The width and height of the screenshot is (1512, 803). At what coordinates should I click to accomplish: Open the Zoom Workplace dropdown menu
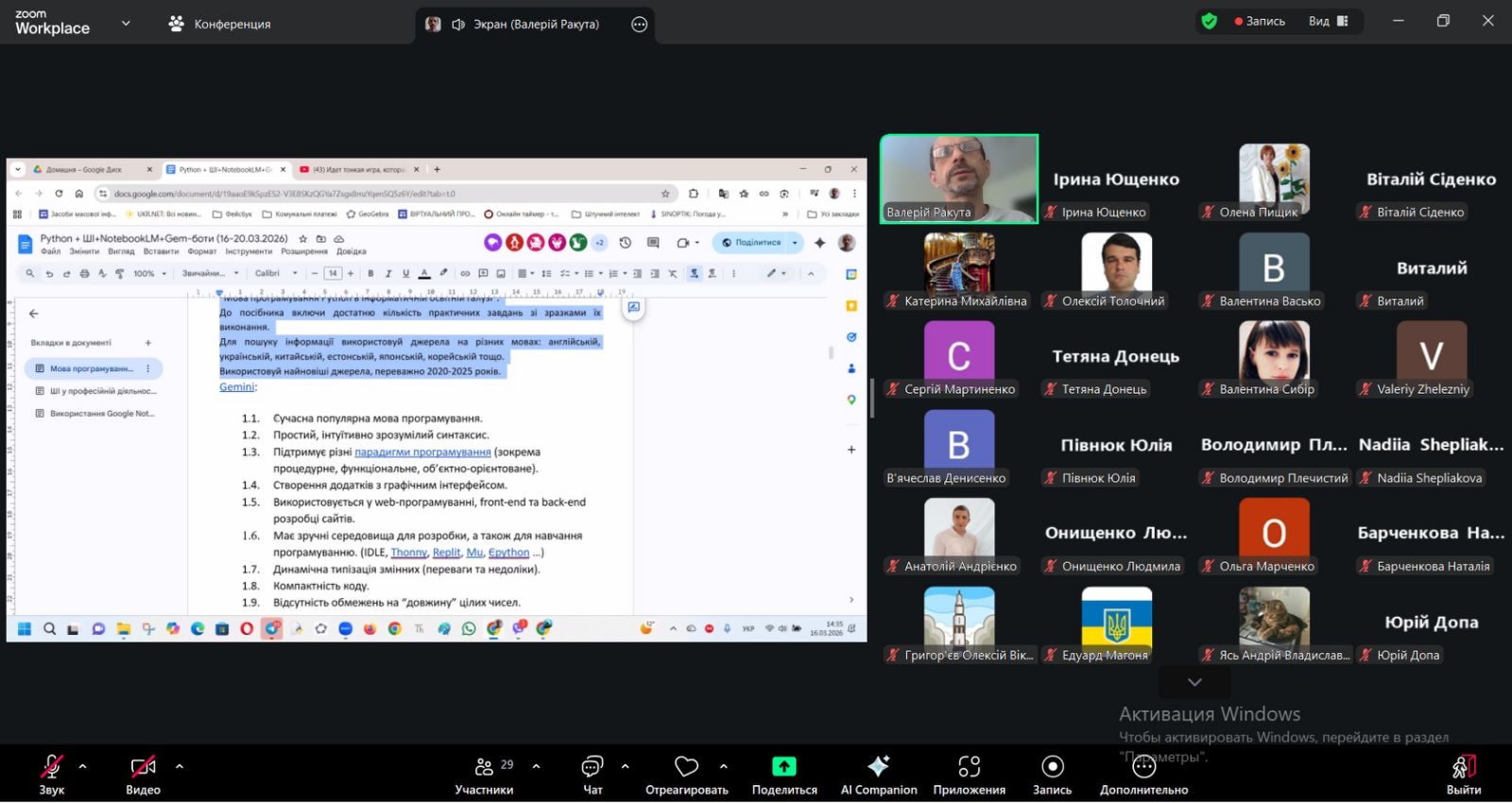pos(126,24)
